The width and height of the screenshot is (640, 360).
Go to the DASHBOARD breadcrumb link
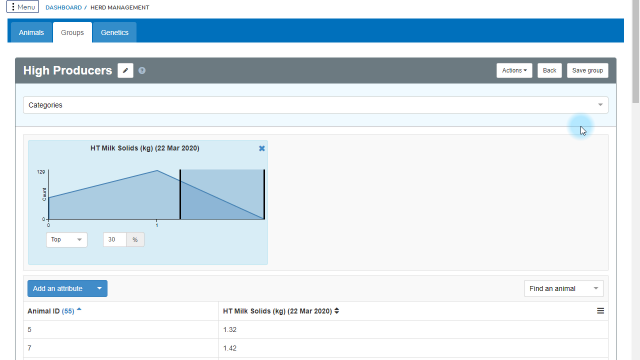point(63,7)
